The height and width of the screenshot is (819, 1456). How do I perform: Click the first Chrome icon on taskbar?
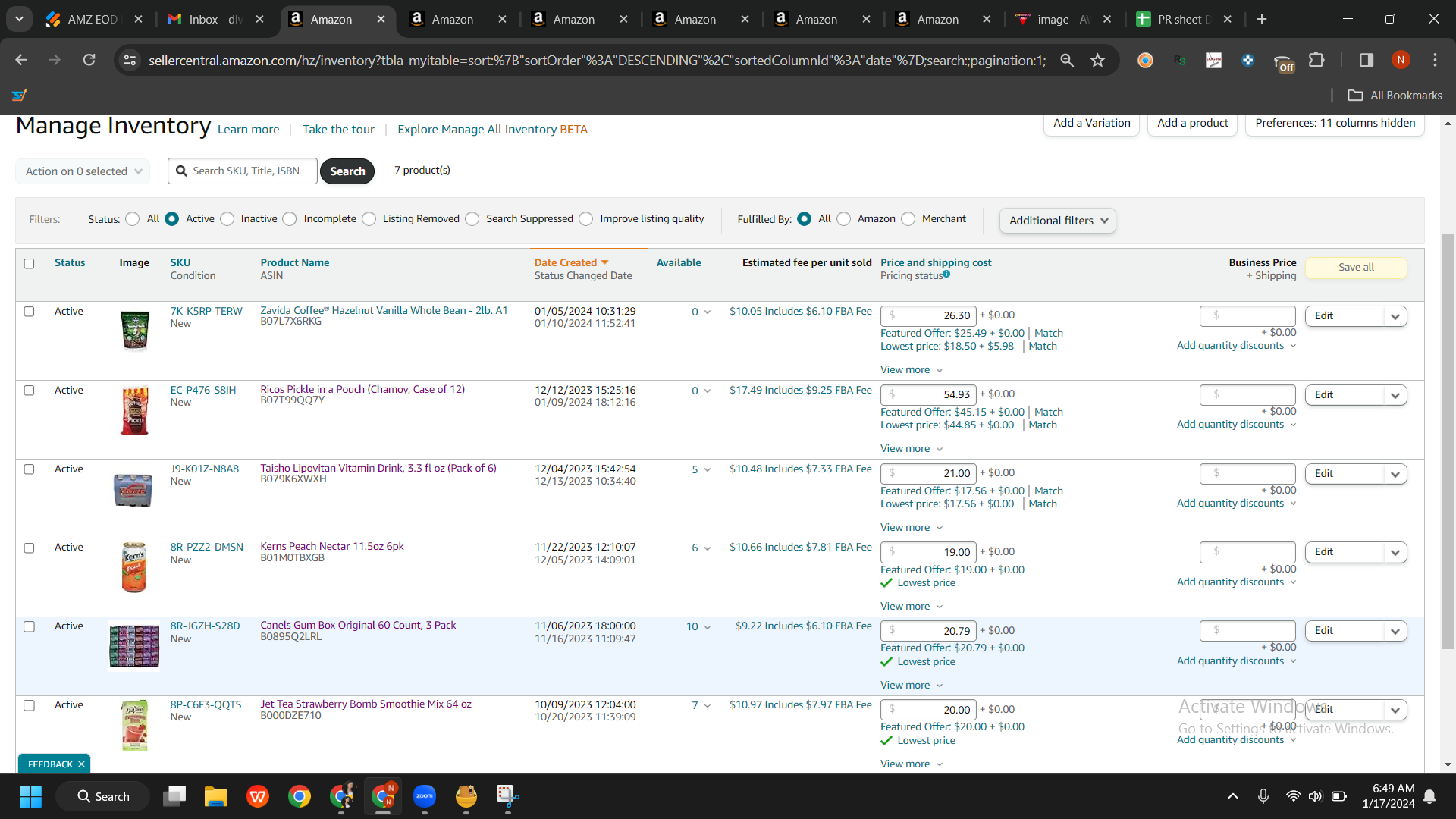click(300, 796)
